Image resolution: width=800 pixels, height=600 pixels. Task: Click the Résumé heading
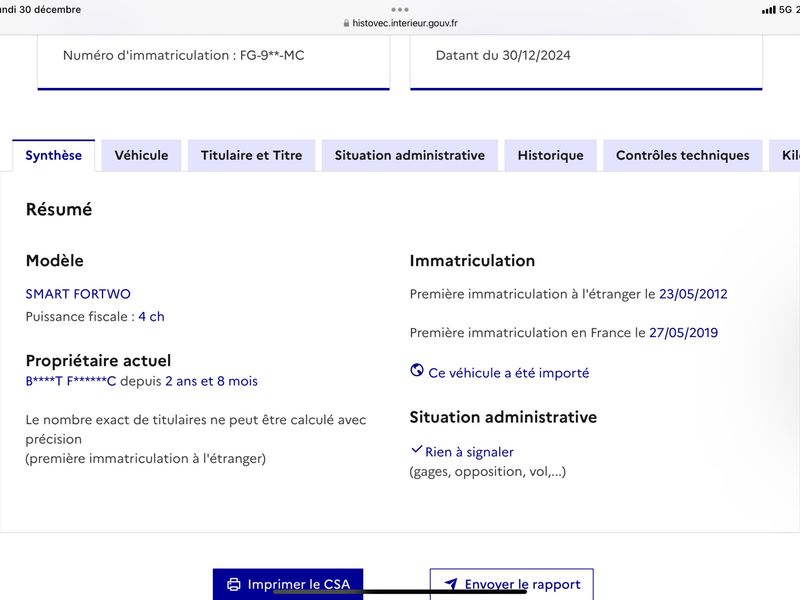coord(59,209)
